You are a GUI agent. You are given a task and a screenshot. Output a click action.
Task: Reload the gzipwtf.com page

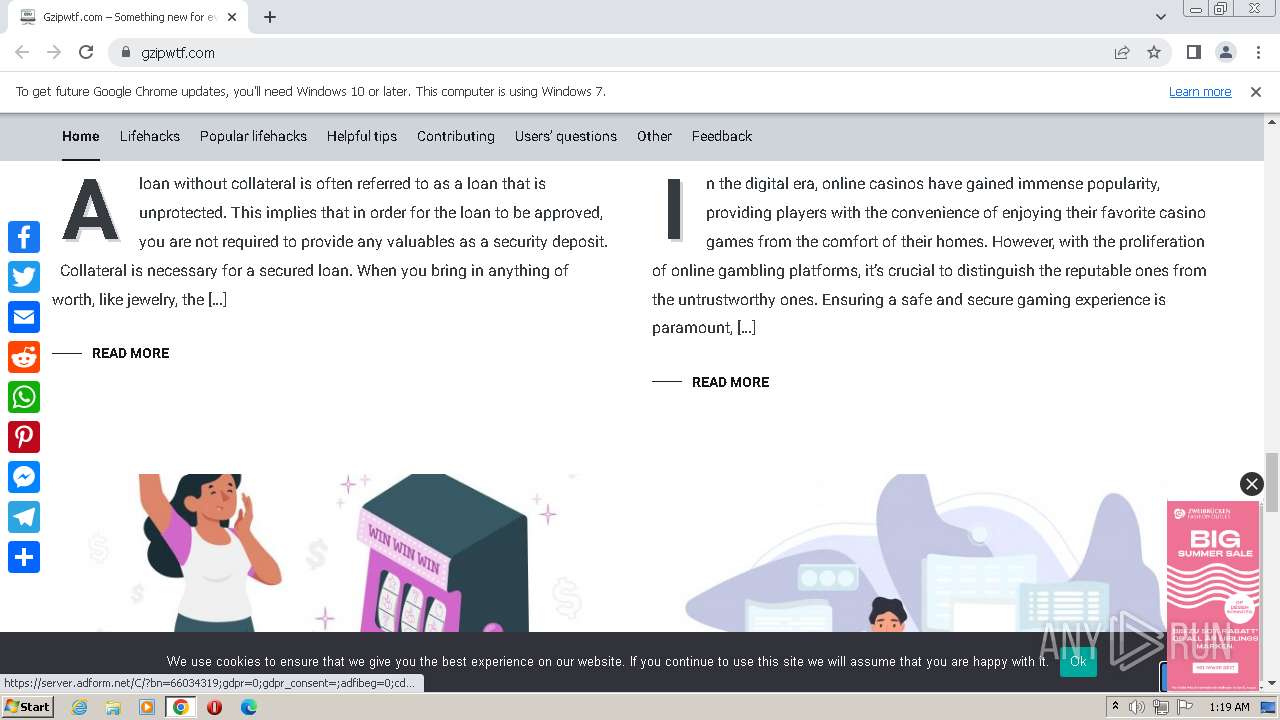click(86, 52)
